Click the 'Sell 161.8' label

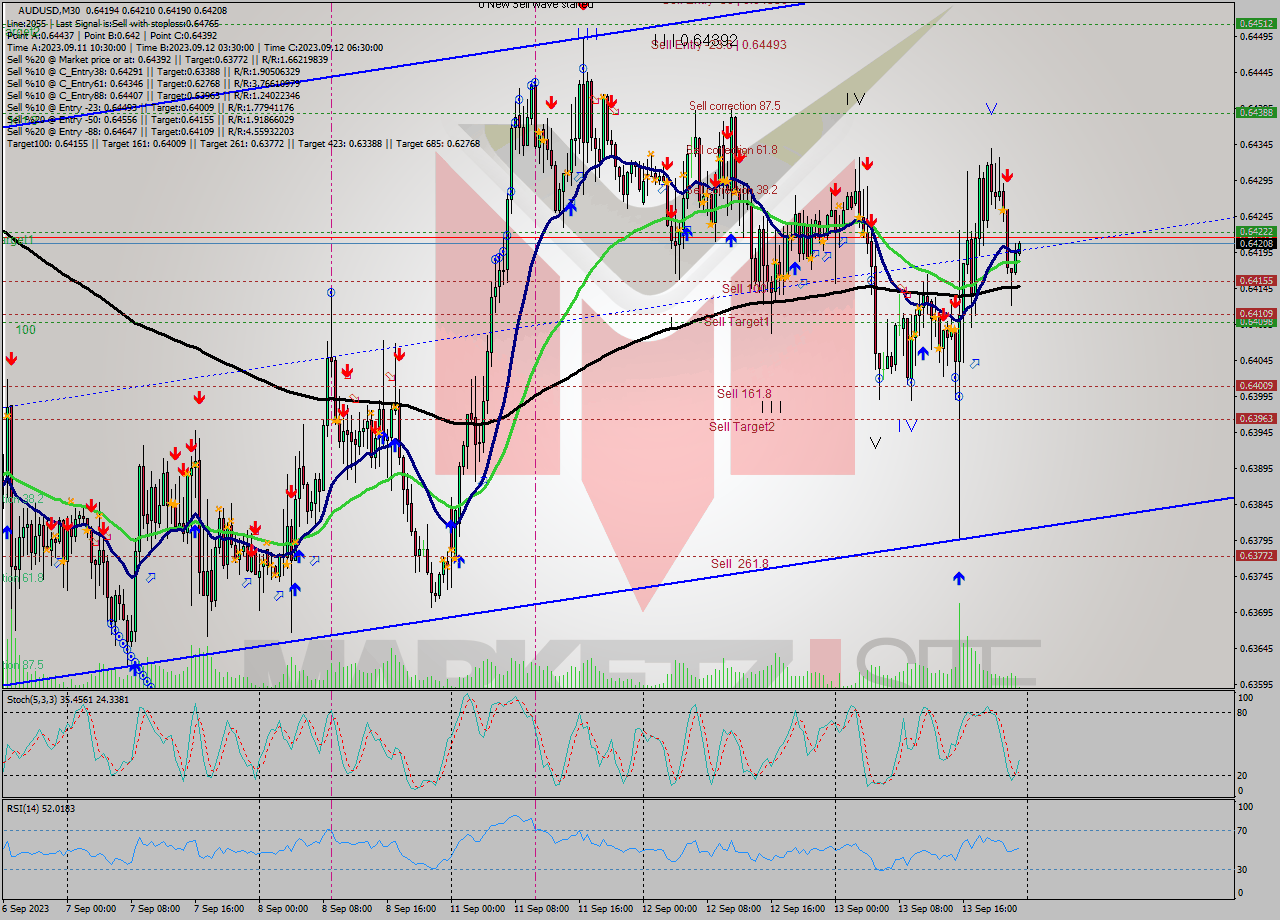(744, 394)
